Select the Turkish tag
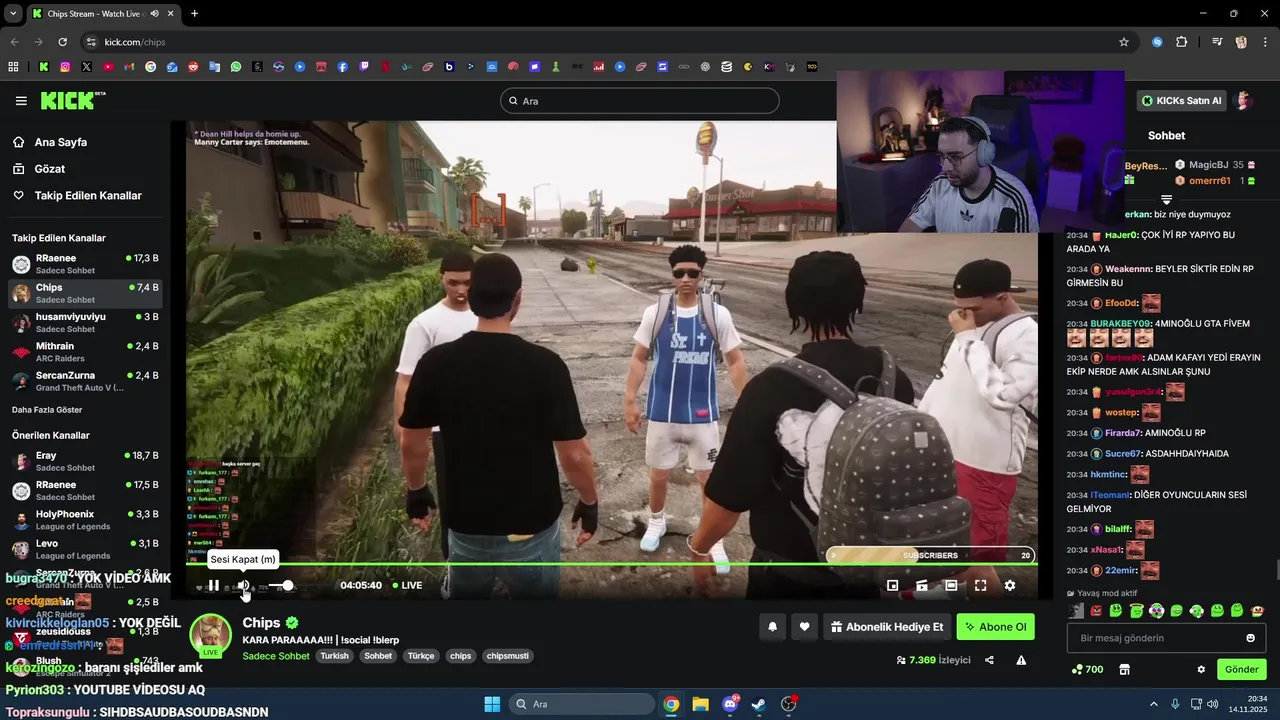The width and height of the screenshot is (1280, 720). [x=334, y=656]
